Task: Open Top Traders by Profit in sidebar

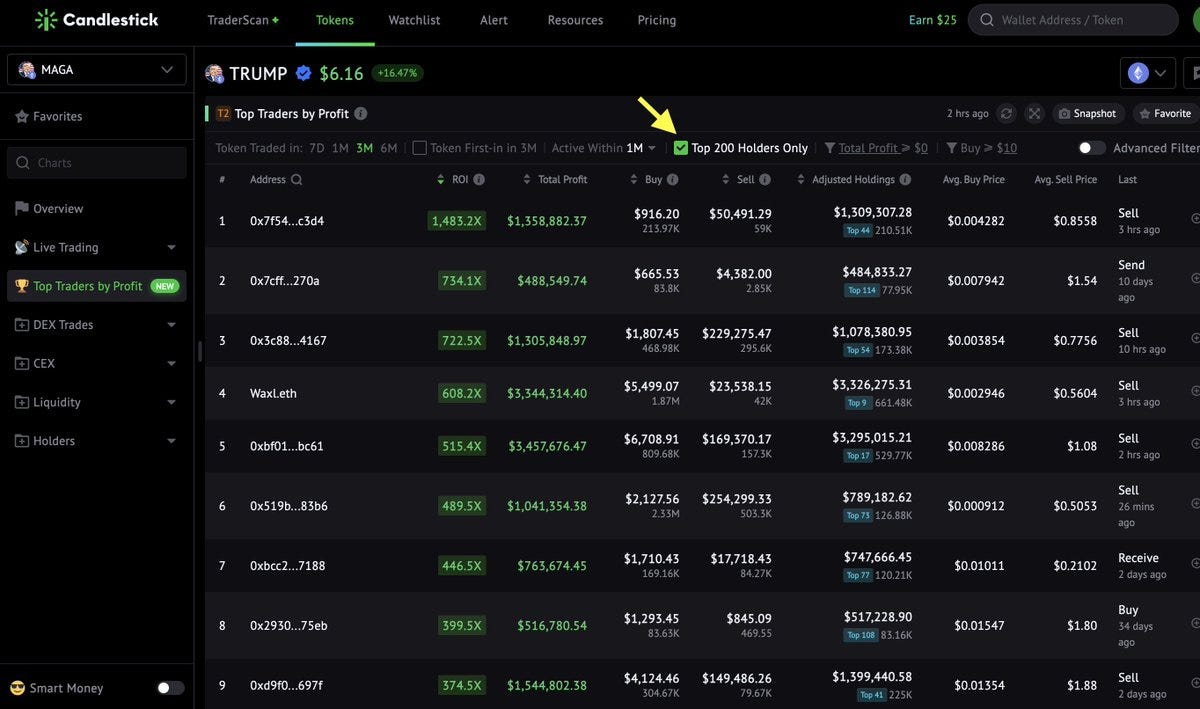Action: pyautogui.click(x=96, y=286)
